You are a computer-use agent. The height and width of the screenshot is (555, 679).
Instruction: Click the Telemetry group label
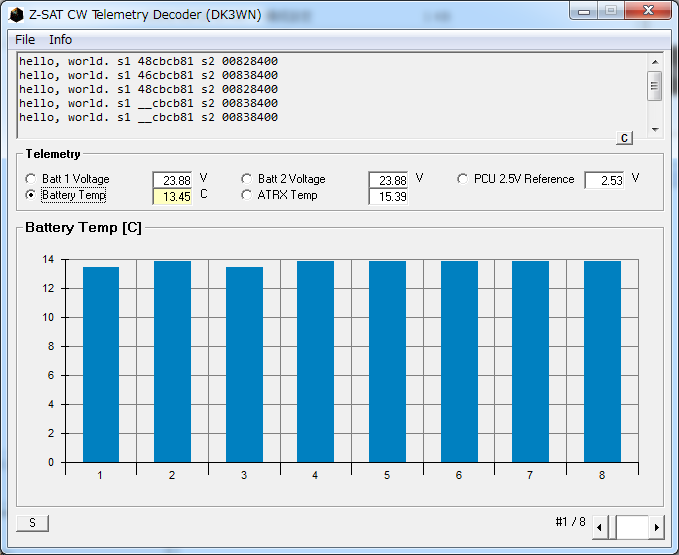point(53,154)
